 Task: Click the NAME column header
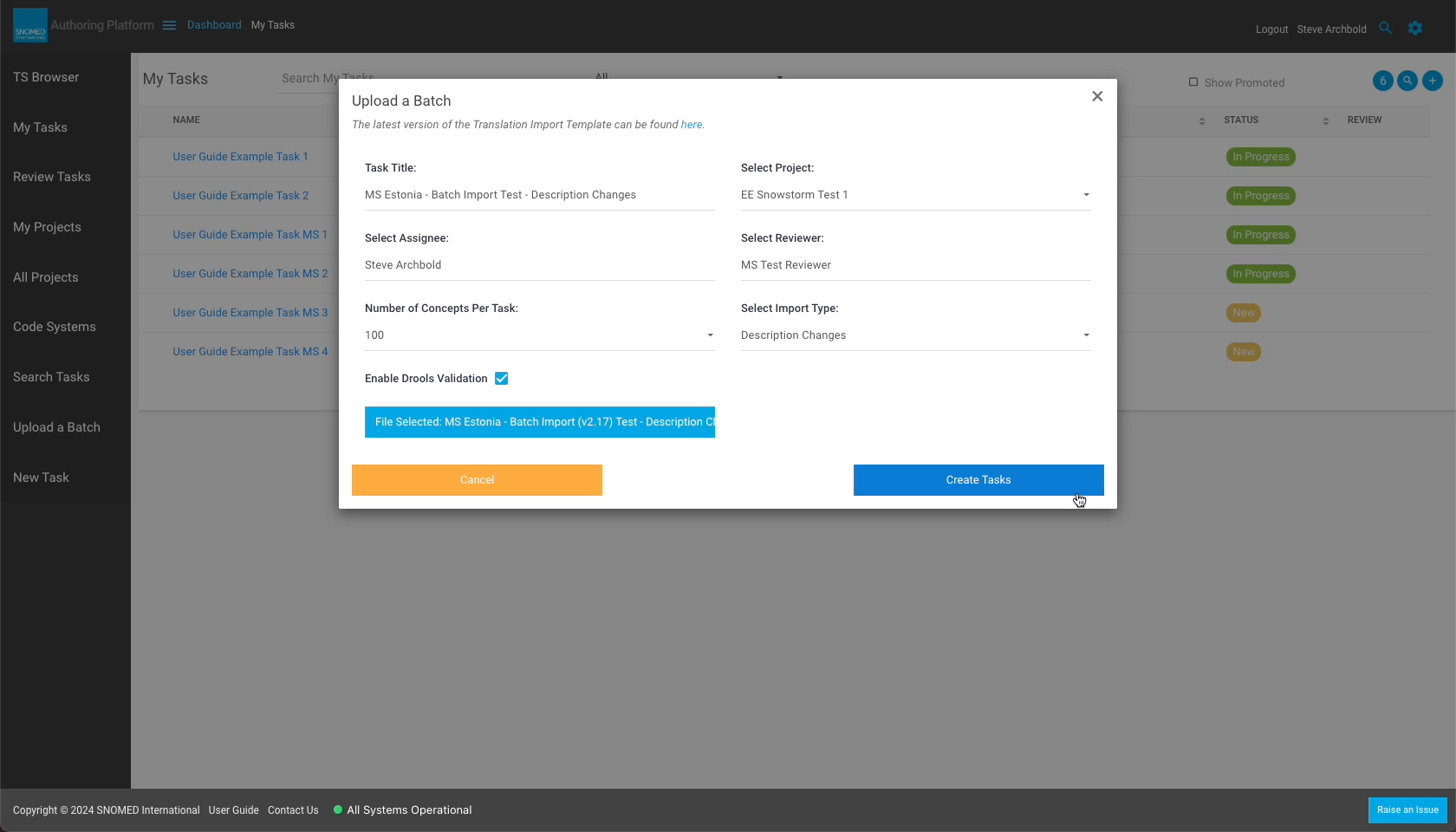tap(186, 120)
